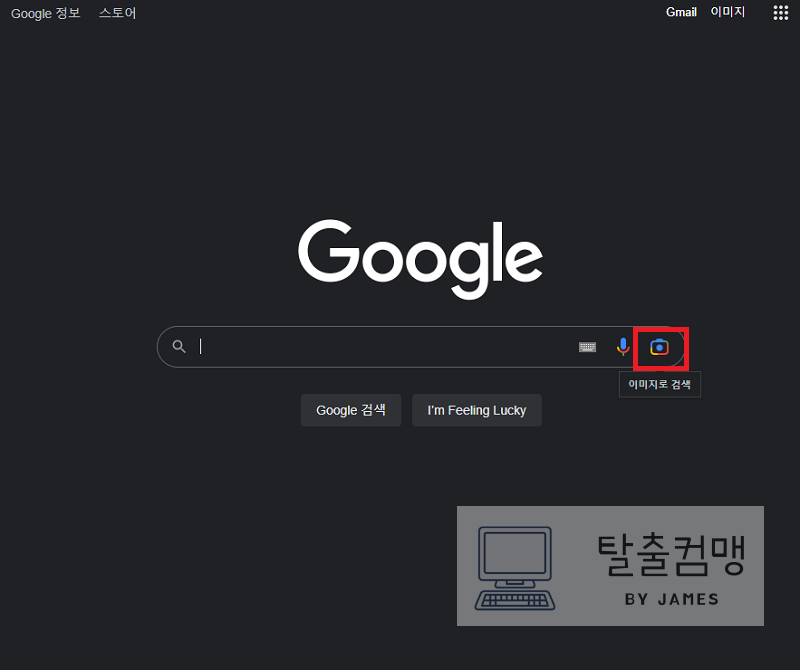
Task: Click the I'm Feeling Lucky button
Action: point(477,410)
